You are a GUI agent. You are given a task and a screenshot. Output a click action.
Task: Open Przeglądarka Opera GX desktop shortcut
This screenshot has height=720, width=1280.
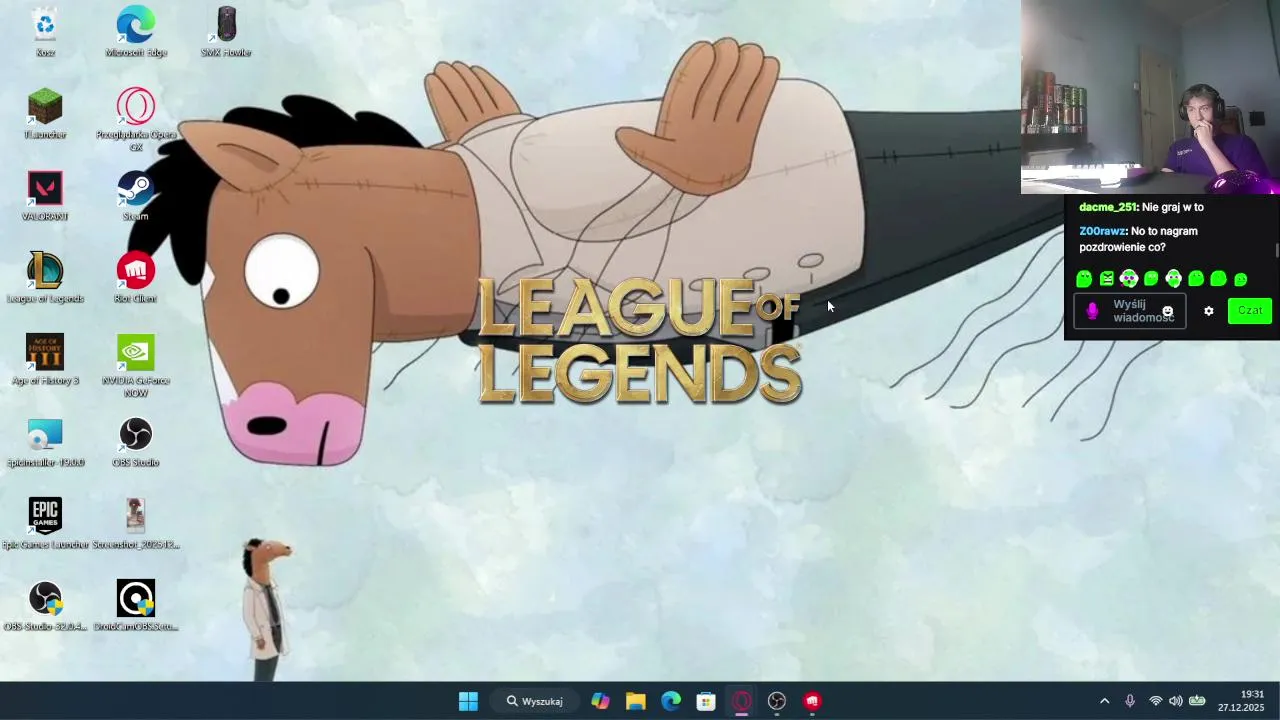(136, 120)
